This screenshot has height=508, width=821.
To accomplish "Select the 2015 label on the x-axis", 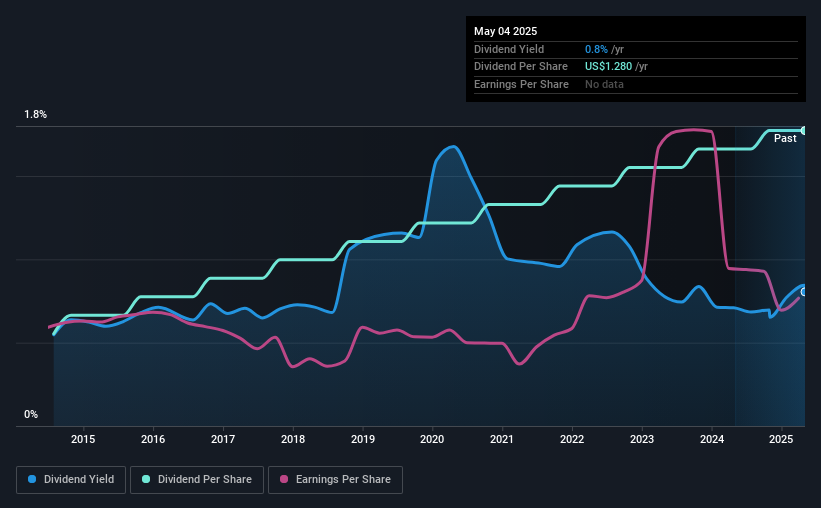I will pyautogui.click(x=83, y=439).
